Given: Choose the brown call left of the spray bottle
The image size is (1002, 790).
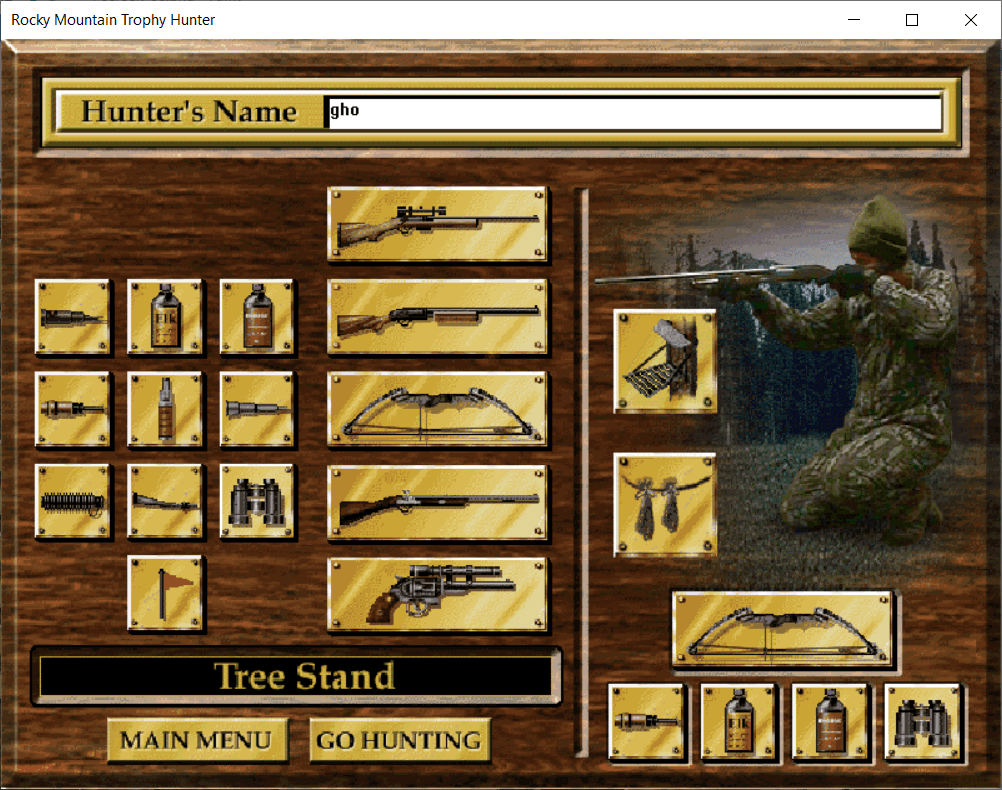Looking at the screenshot, I should coord(73,409).
